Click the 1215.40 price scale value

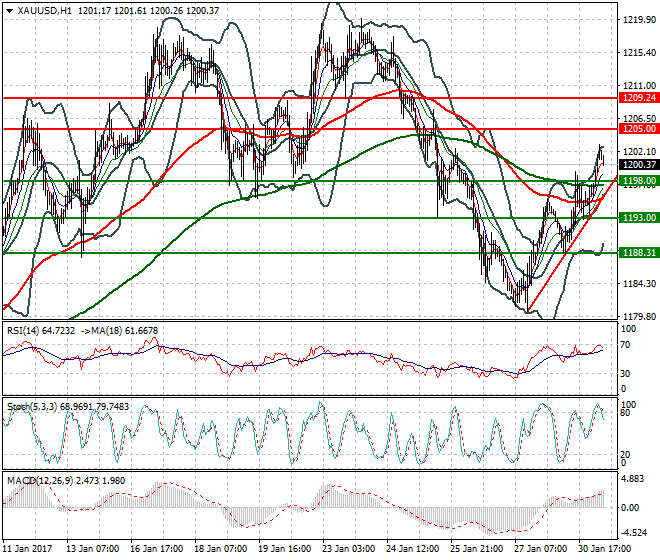[639, 53]
